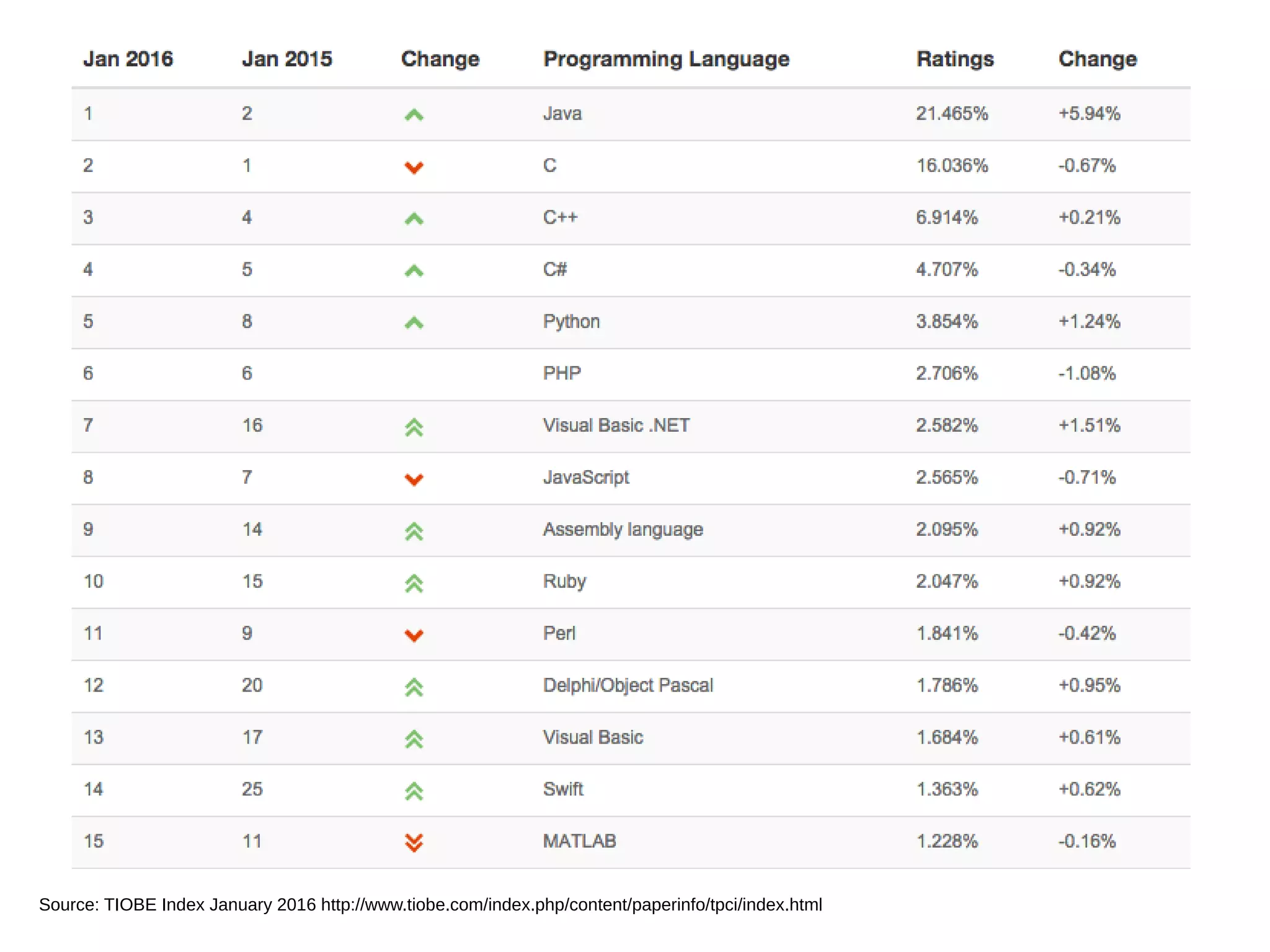Select the JavaScript language name

pos(586,477)
